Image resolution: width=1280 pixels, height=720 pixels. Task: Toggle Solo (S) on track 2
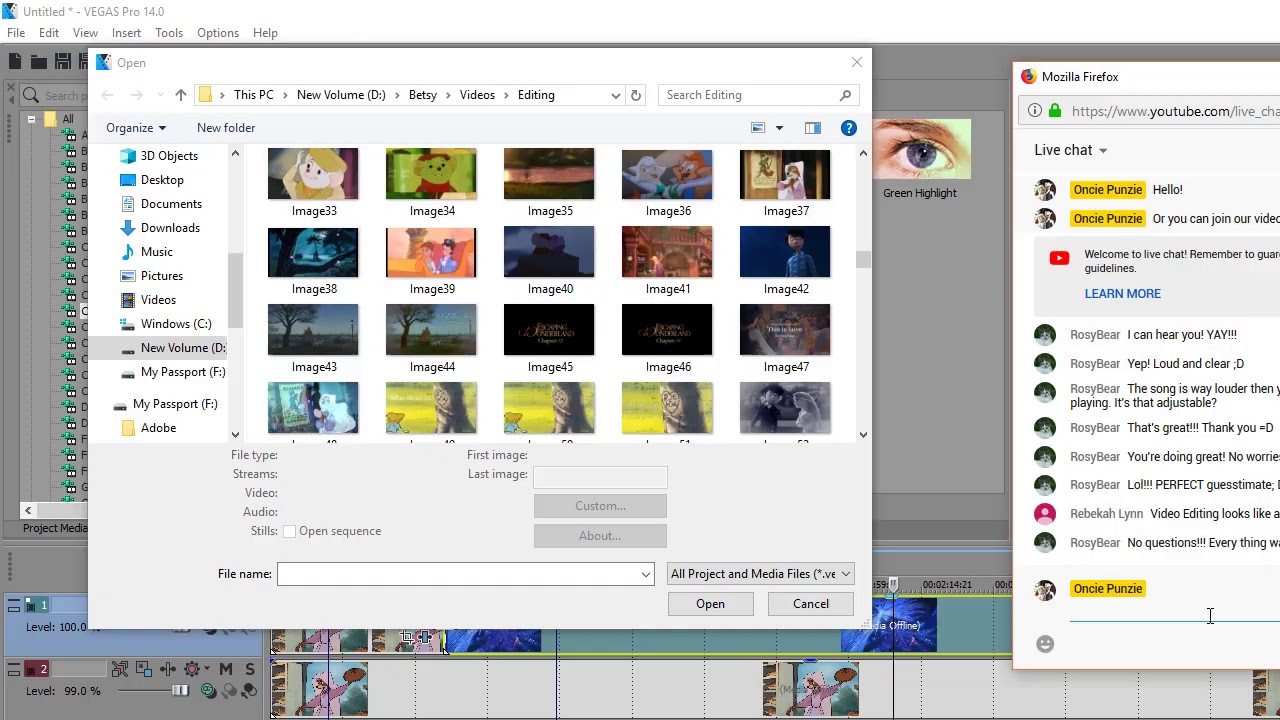tap(248, 669)
